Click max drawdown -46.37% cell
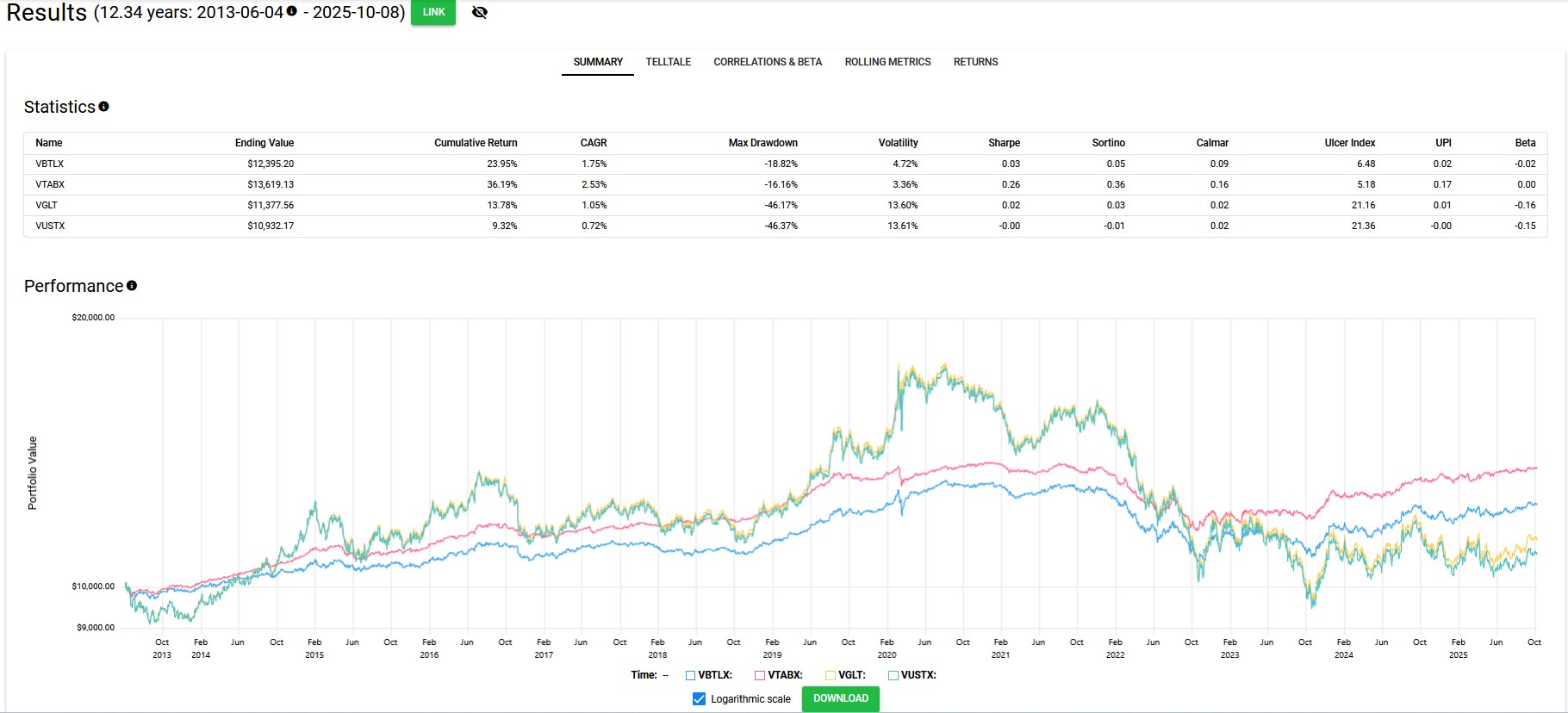Screen dimensions: 1568x713 [x=781, y=226]
